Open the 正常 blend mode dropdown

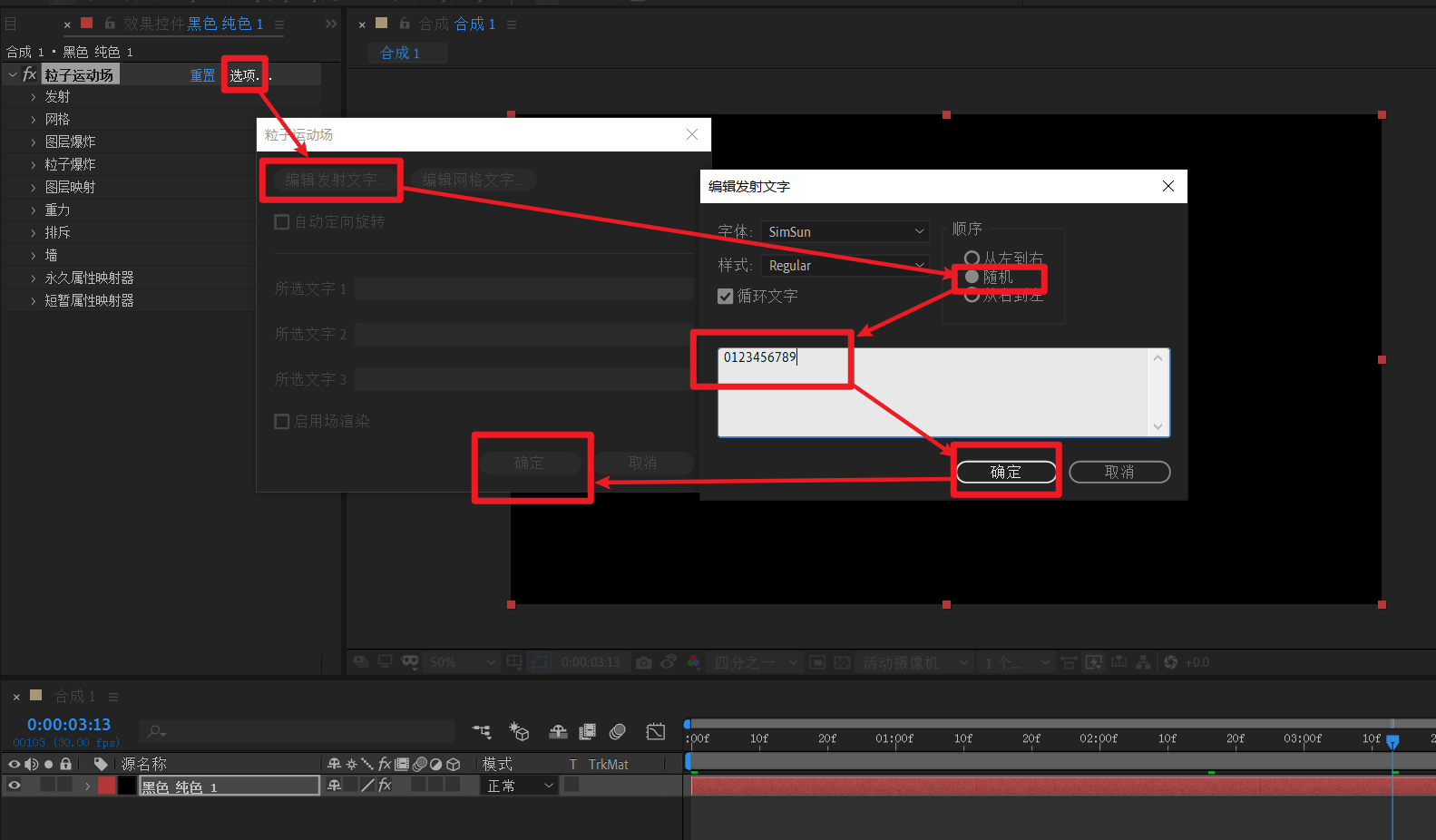[519, 786]
